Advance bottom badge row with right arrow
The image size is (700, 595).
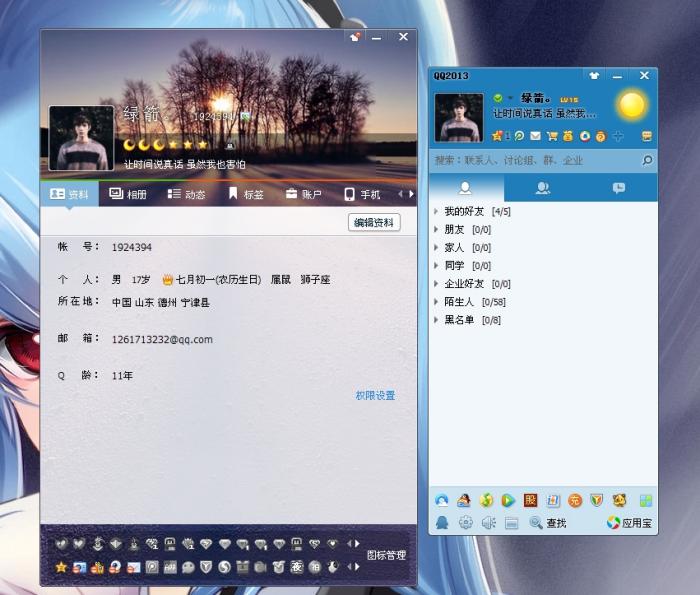click(x=357, y=567)
